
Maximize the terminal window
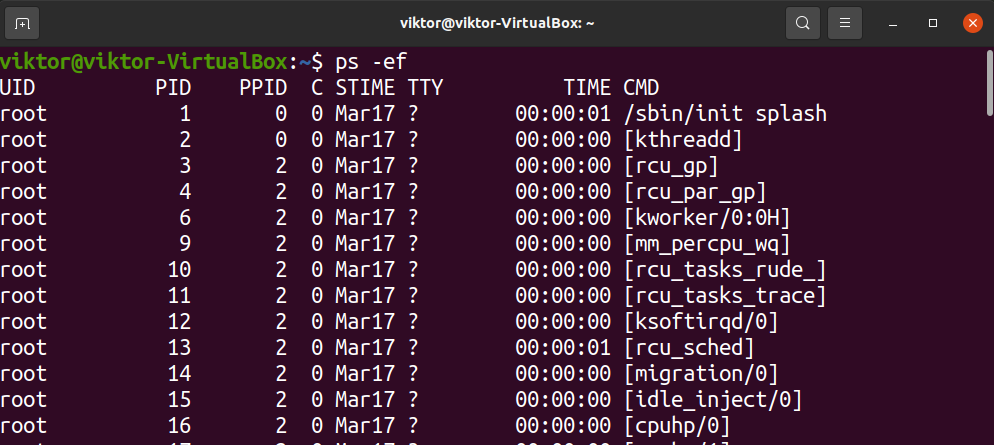[933, 23]
